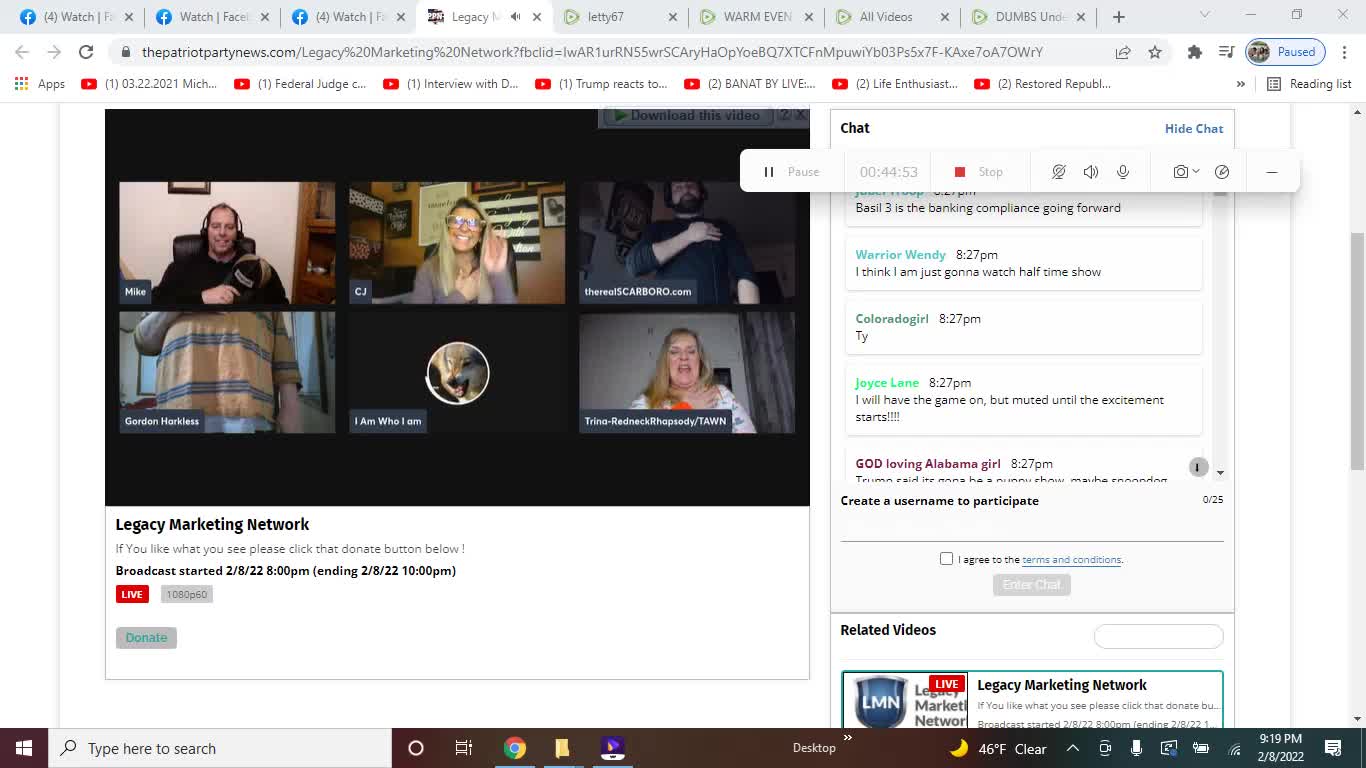Viewport: 1366px width, 768px height.
Task: Click the Paused profile button
Action: coord(1285,52)
